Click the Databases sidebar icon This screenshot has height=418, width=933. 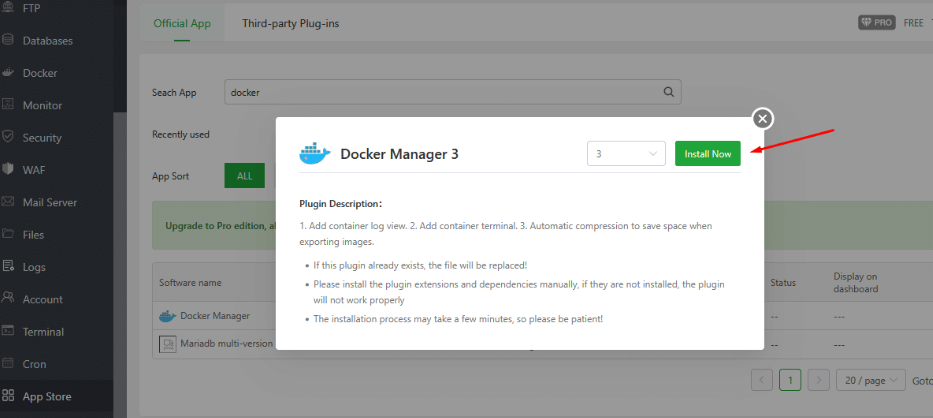click(x=8, y=40)
